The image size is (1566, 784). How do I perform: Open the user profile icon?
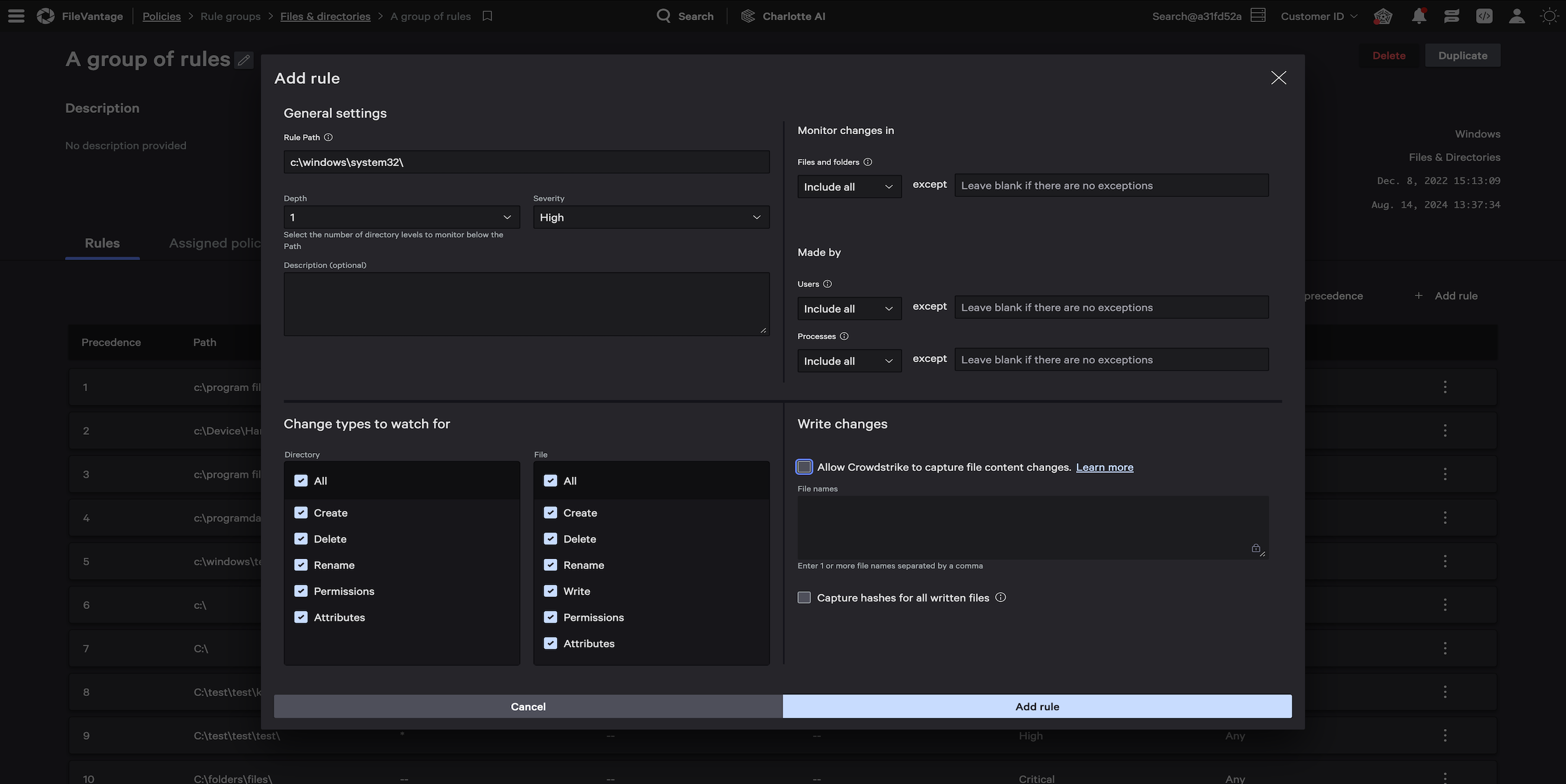tap(1516, 16)
